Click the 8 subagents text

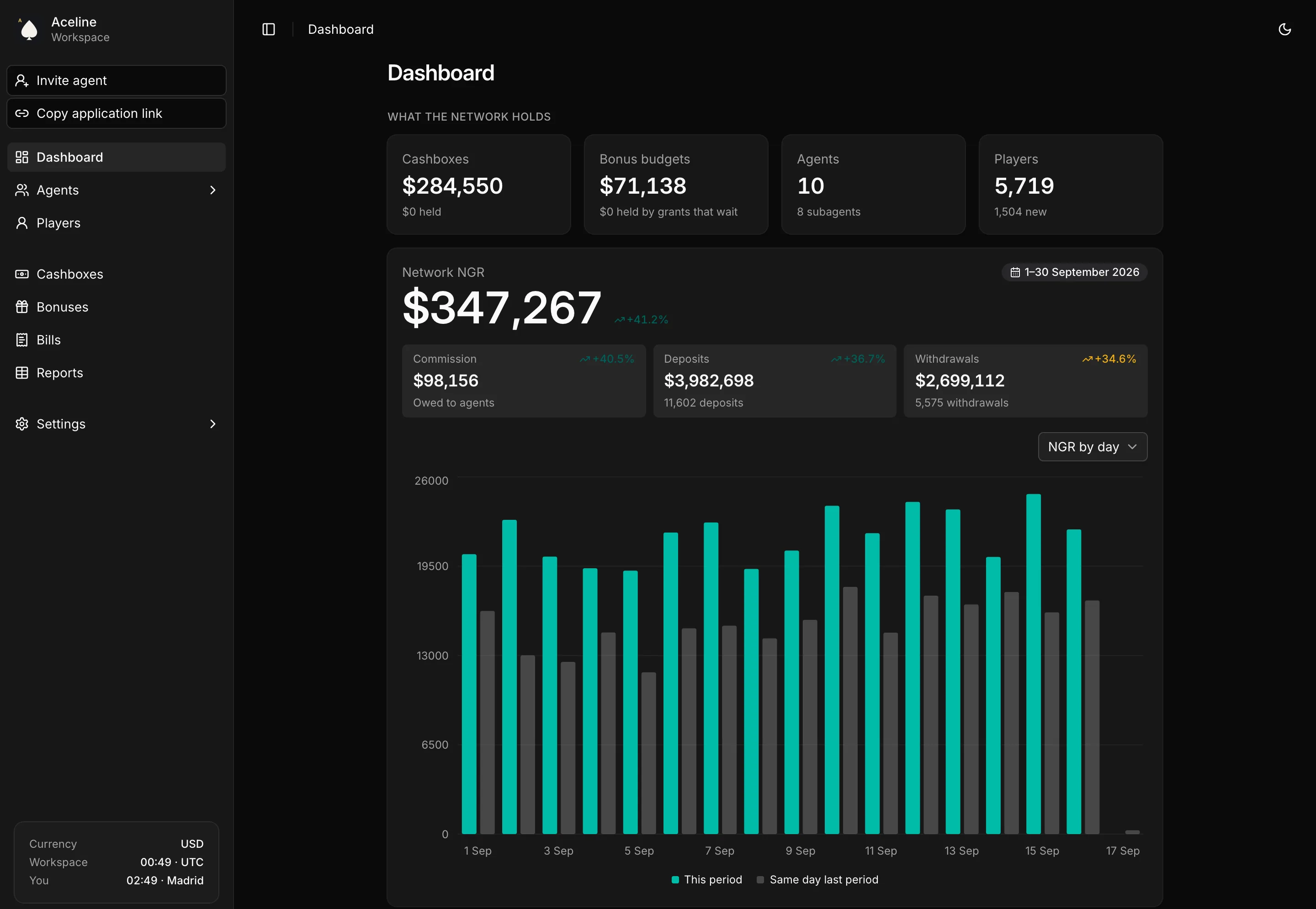828,212
